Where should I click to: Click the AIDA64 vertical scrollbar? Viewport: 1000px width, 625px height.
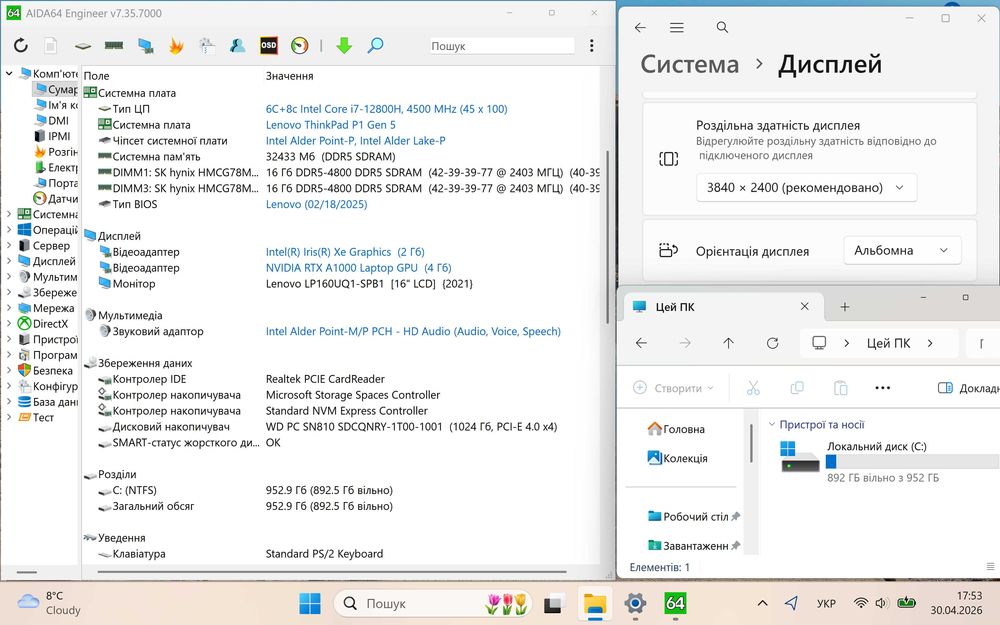607,236
